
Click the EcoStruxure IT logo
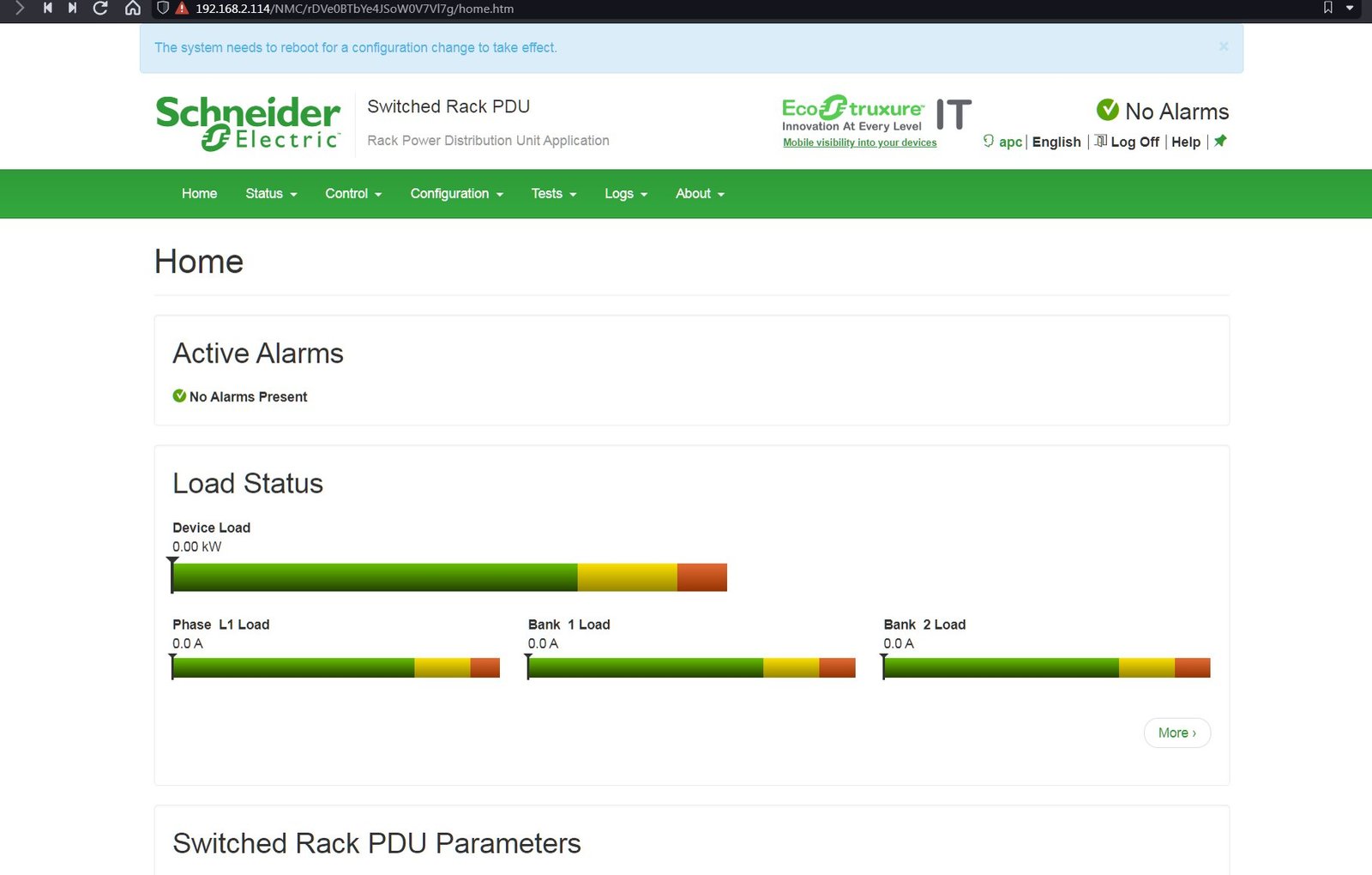876,114
